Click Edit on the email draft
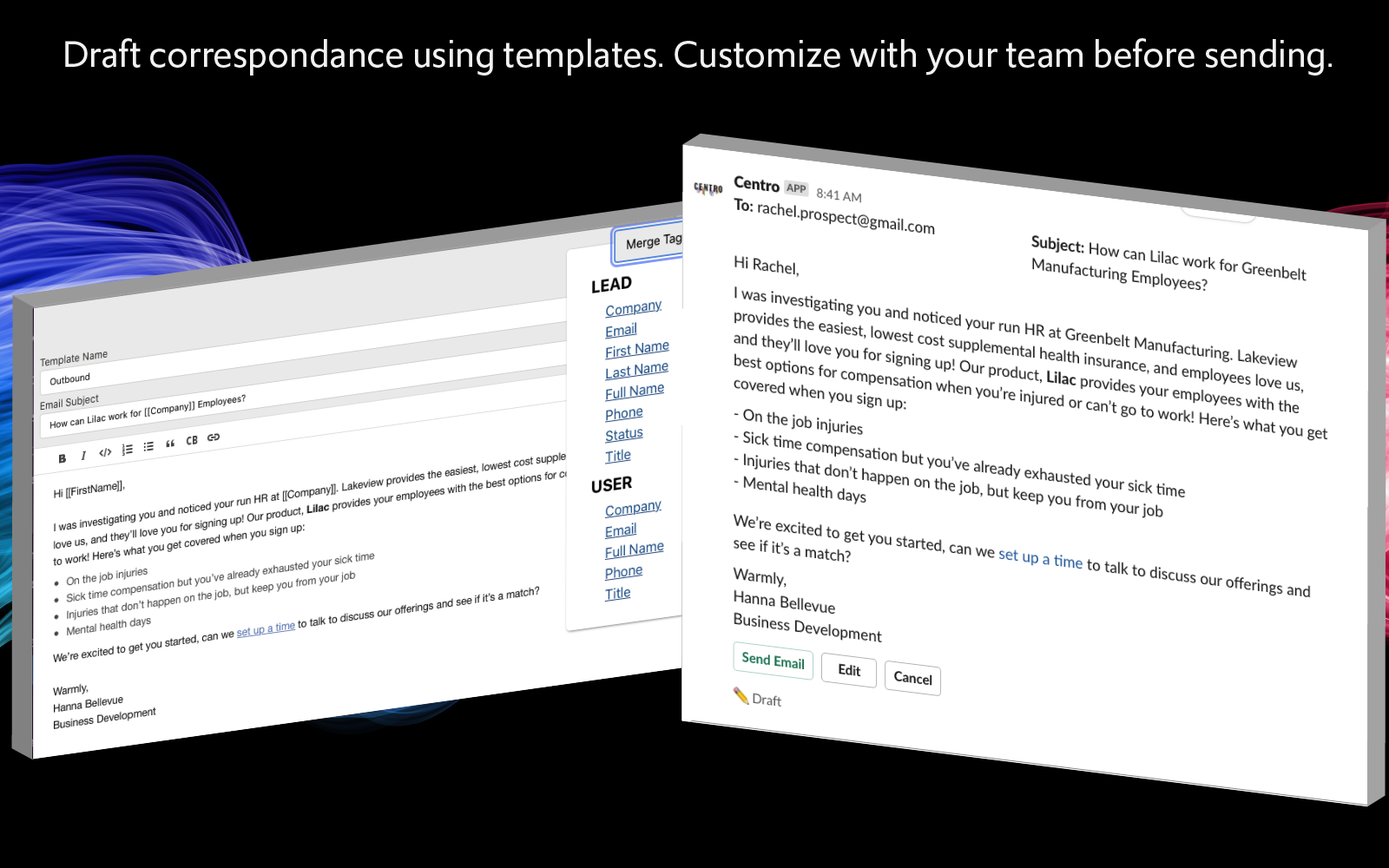Screen dimensions: 1389x868 849,670
